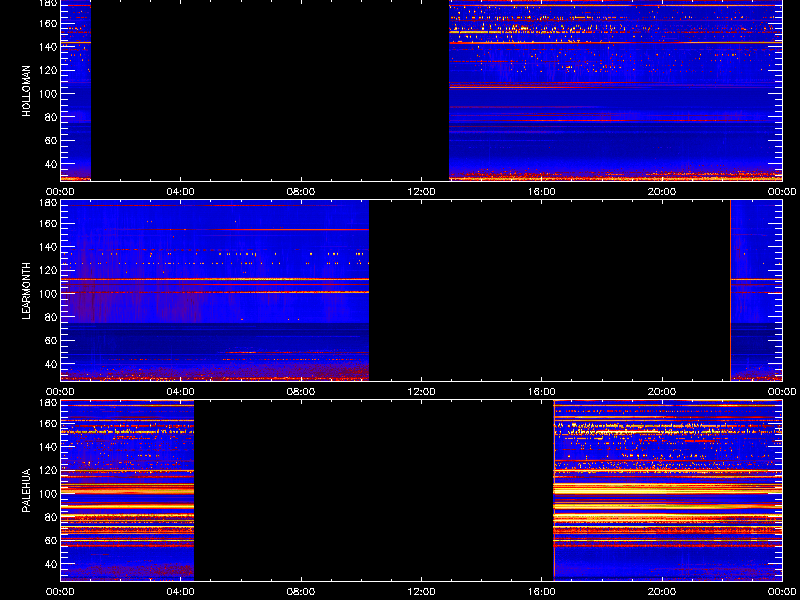
Task: Pick the 60 tick label on Learmonth axis
Action: pos(53,341)
